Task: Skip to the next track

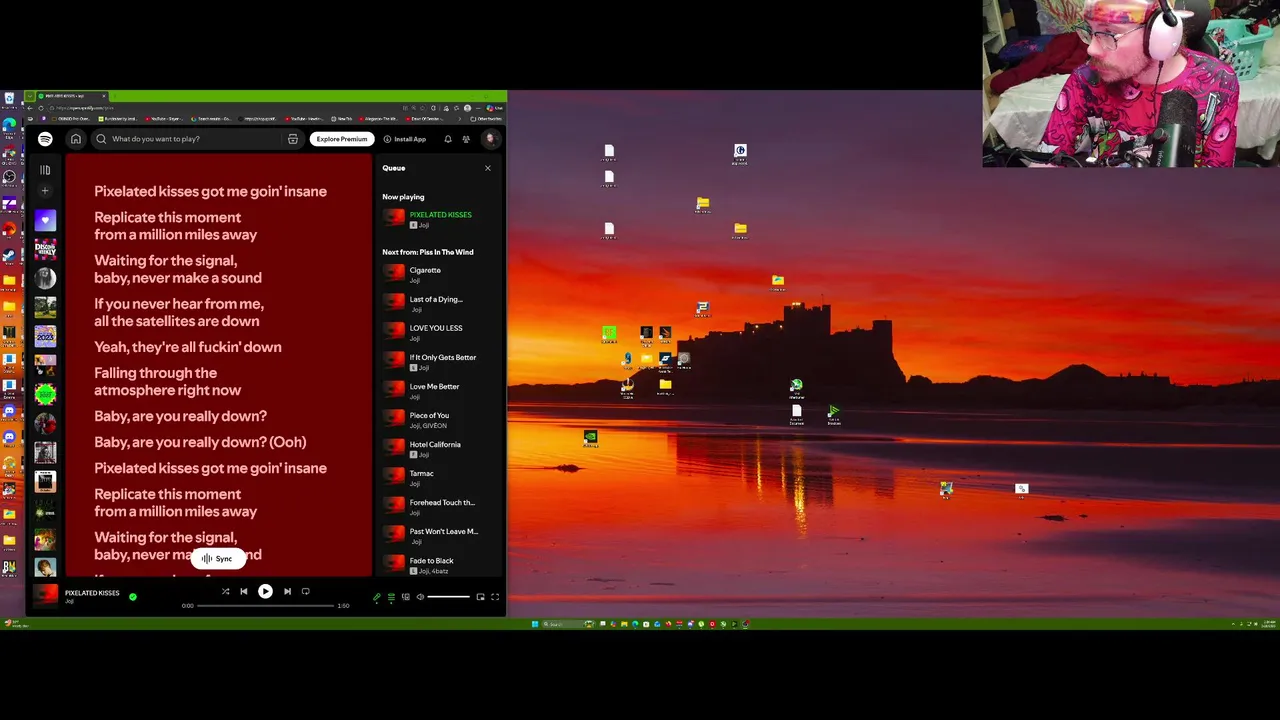Action: [287, 591]
